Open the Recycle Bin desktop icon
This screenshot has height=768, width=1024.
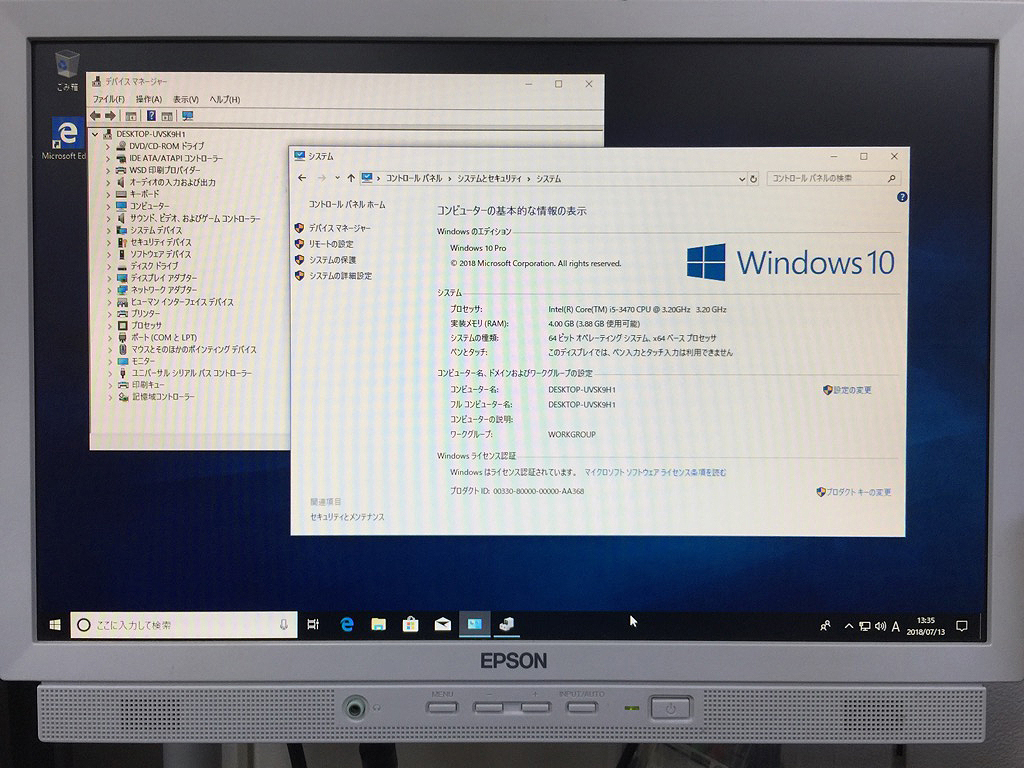(x=67, y=71)
